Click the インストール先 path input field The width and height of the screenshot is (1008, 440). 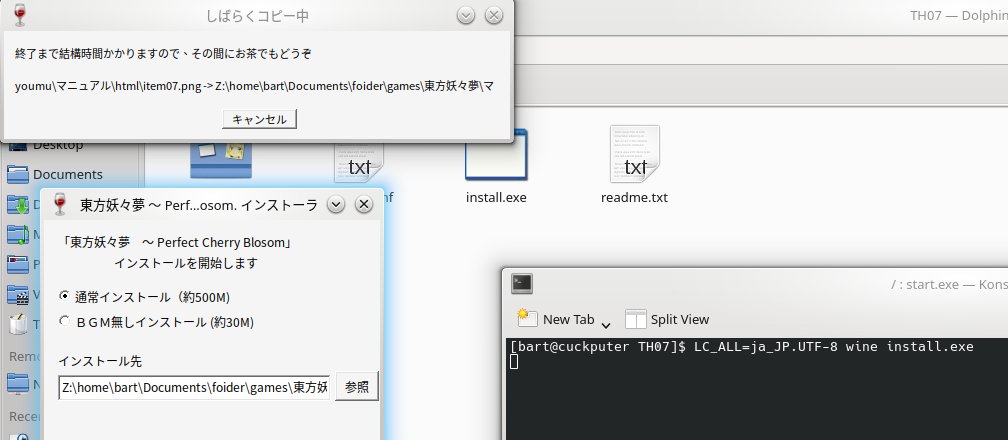coord(194,388)
